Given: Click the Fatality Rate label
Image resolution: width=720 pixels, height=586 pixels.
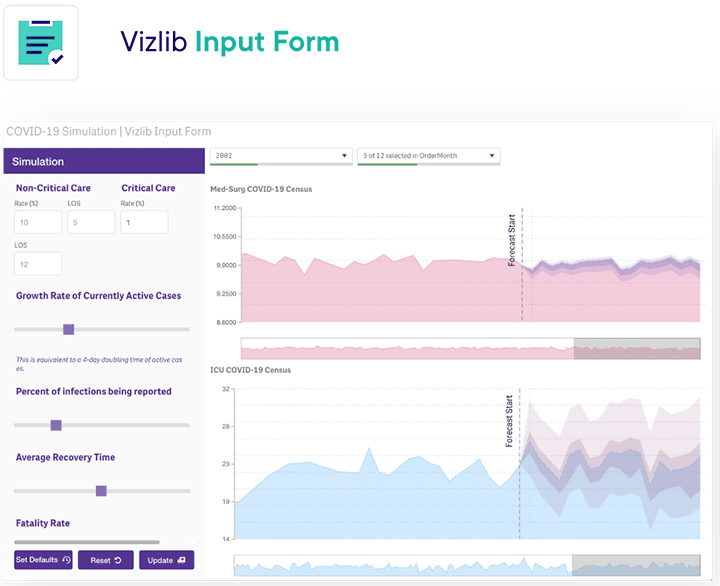Looking at the screenshot, I should click(43, 523).
